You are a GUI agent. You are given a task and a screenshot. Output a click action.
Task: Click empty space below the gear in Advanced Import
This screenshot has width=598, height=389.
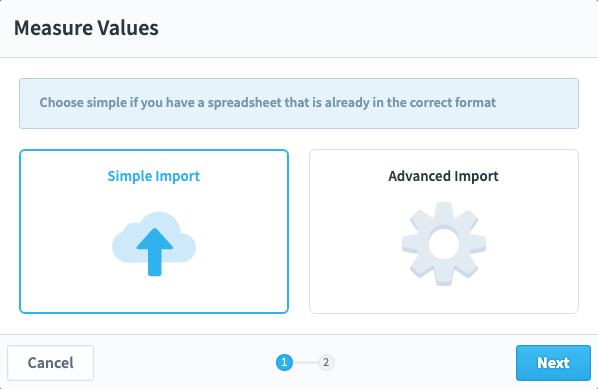coord(444,301)
